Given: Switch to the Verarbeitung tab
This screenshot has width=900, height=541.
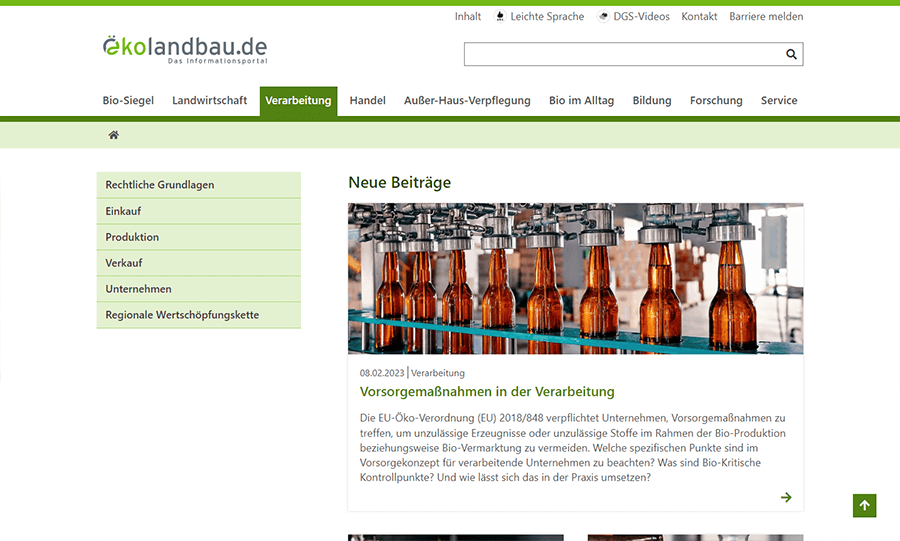Looking at the screenshot, I should (298, 101).
